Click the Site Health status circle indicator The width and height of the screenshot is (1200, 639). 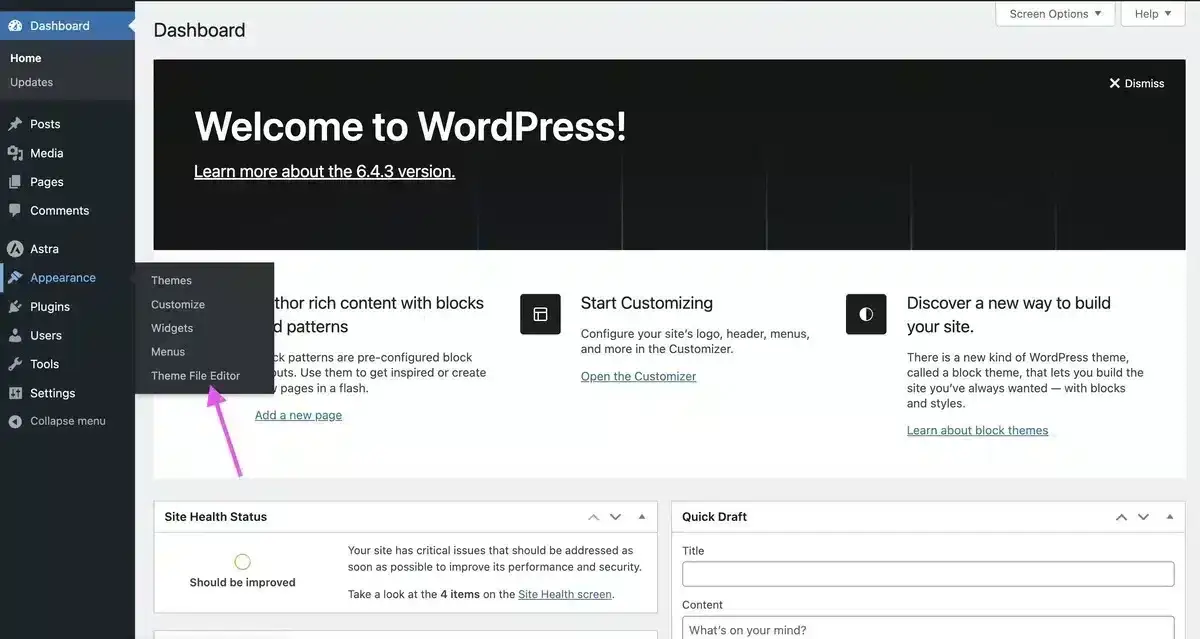[242, 562]
